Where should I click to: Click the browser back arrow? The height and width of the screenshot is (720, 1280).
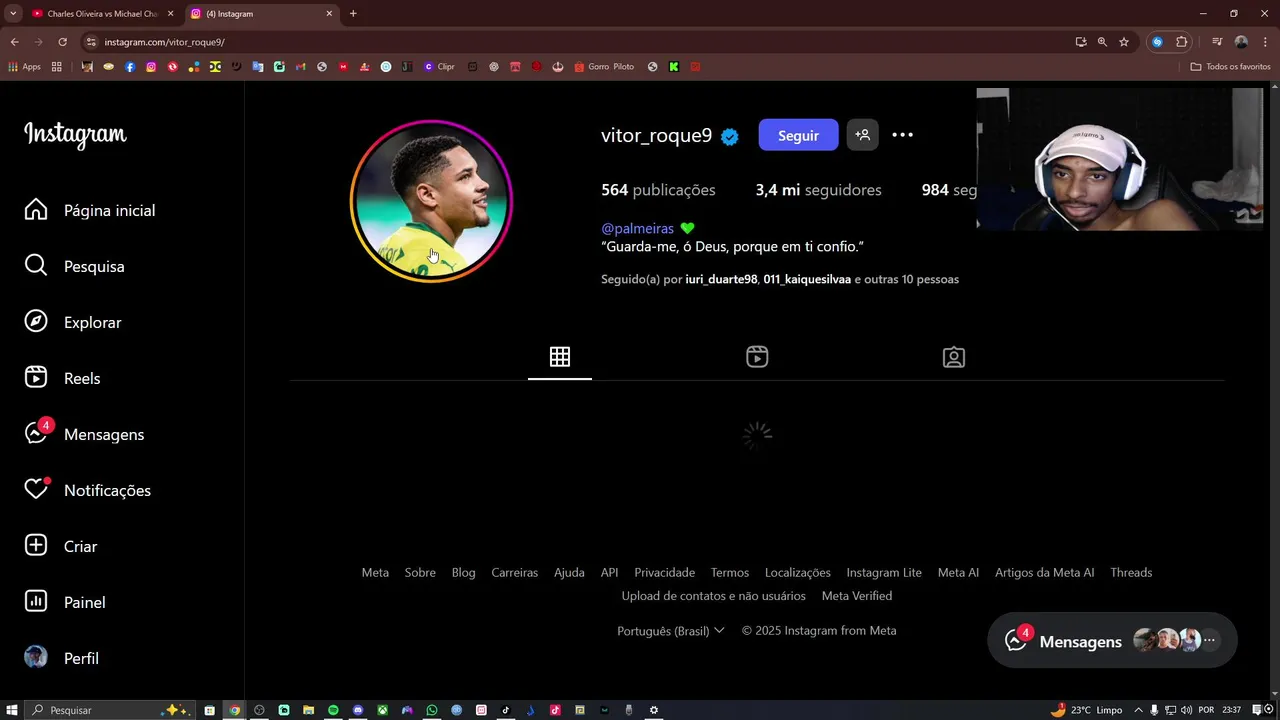coord(14,42)
